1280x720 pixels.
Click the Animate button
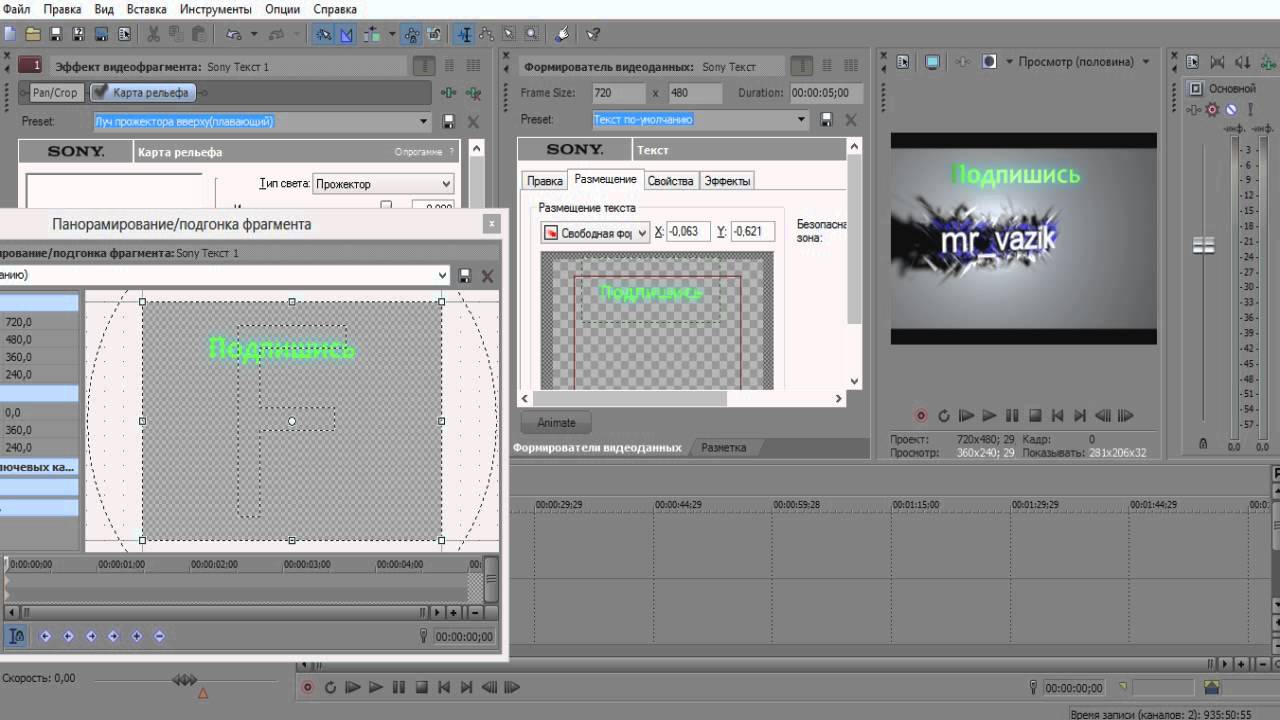(x=557, y=422)
